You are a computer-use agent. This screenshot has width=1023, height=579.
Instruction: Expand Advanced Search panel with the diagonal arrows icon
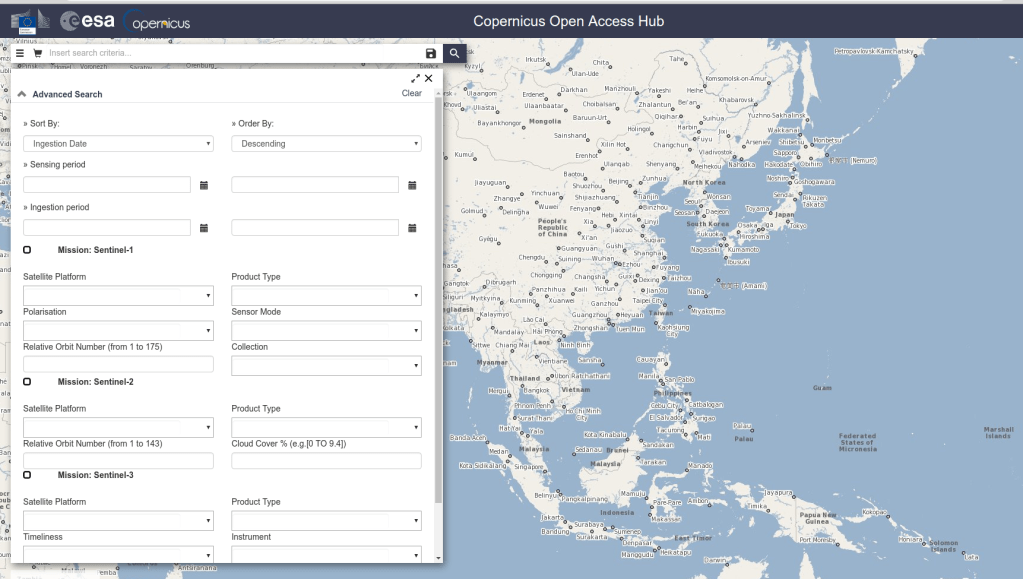415,77
